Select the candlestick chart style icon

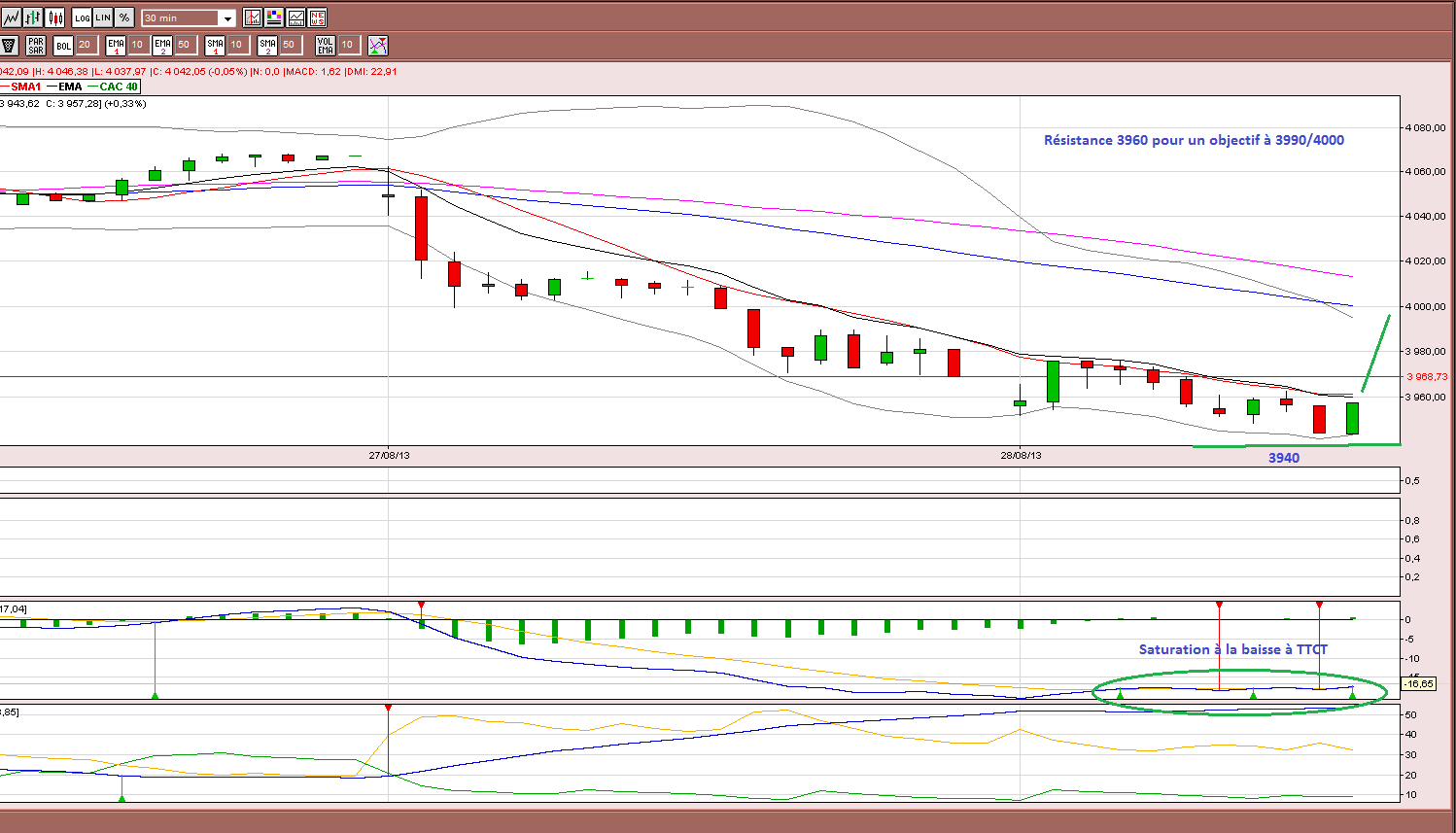pos(55,17)
